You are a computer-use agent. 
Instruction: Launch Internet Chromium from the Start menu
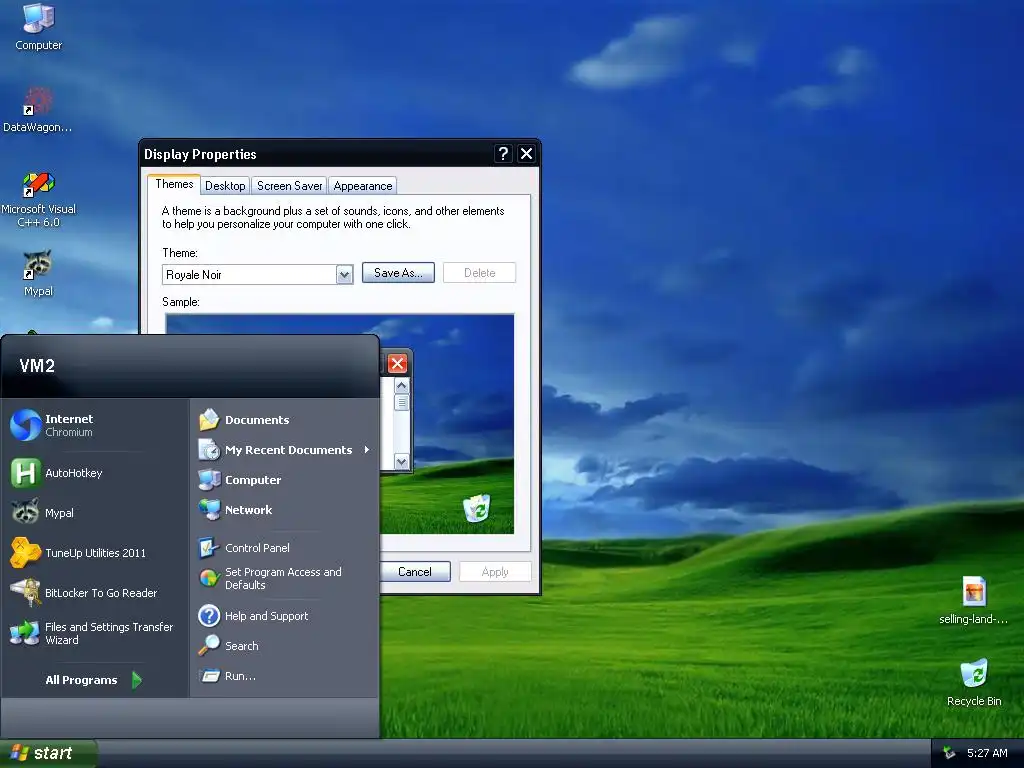pos(95,425)
